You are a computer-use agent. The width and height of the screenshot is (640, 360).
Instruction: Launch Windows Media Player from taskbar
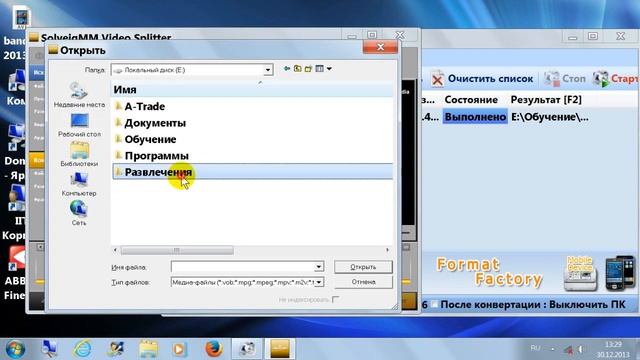click(x=178, y=349)
